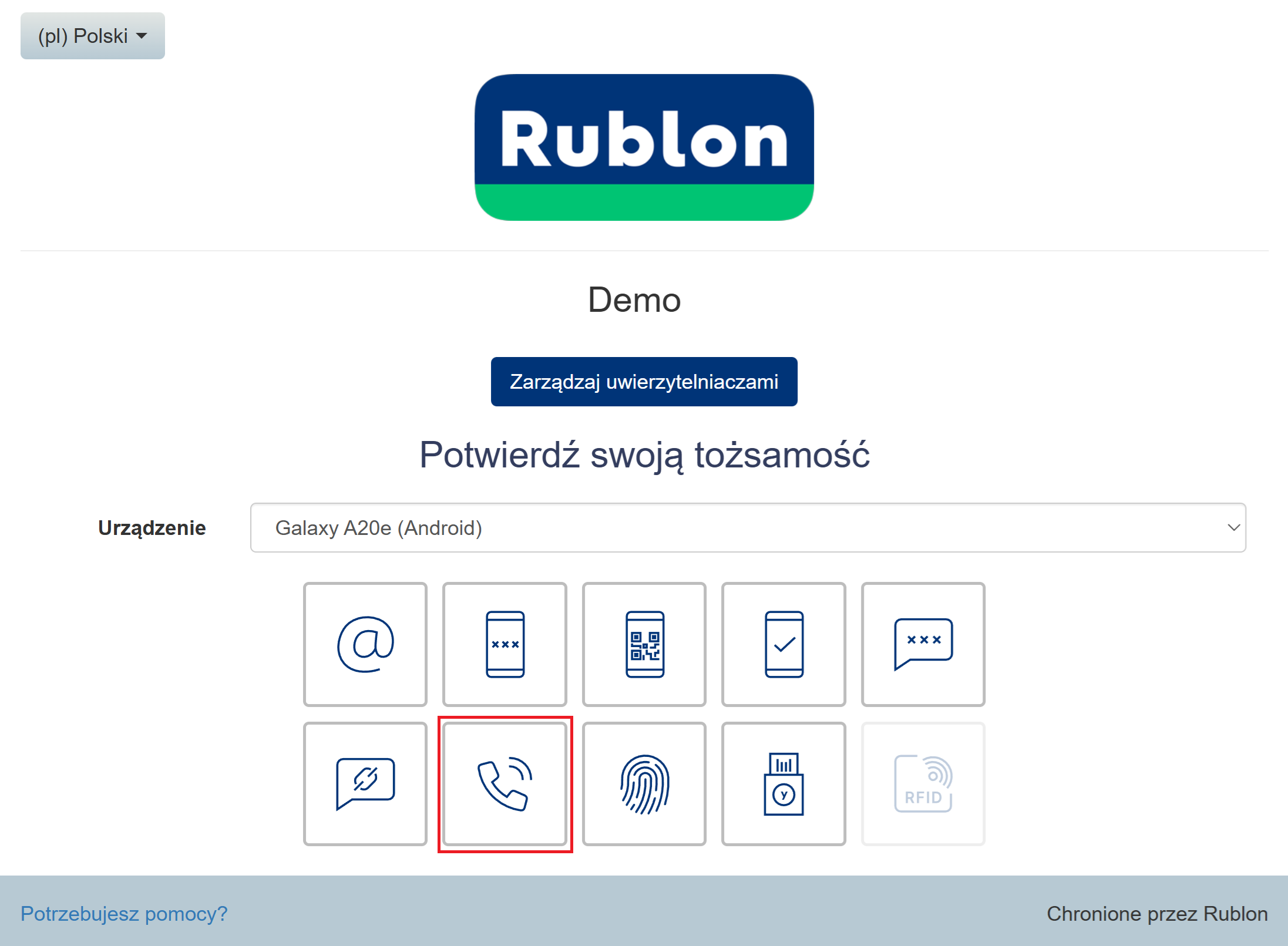This screenshot has height=946, width=1288.
Task: Click the Urządzenie field label
Action: (152, 527)
